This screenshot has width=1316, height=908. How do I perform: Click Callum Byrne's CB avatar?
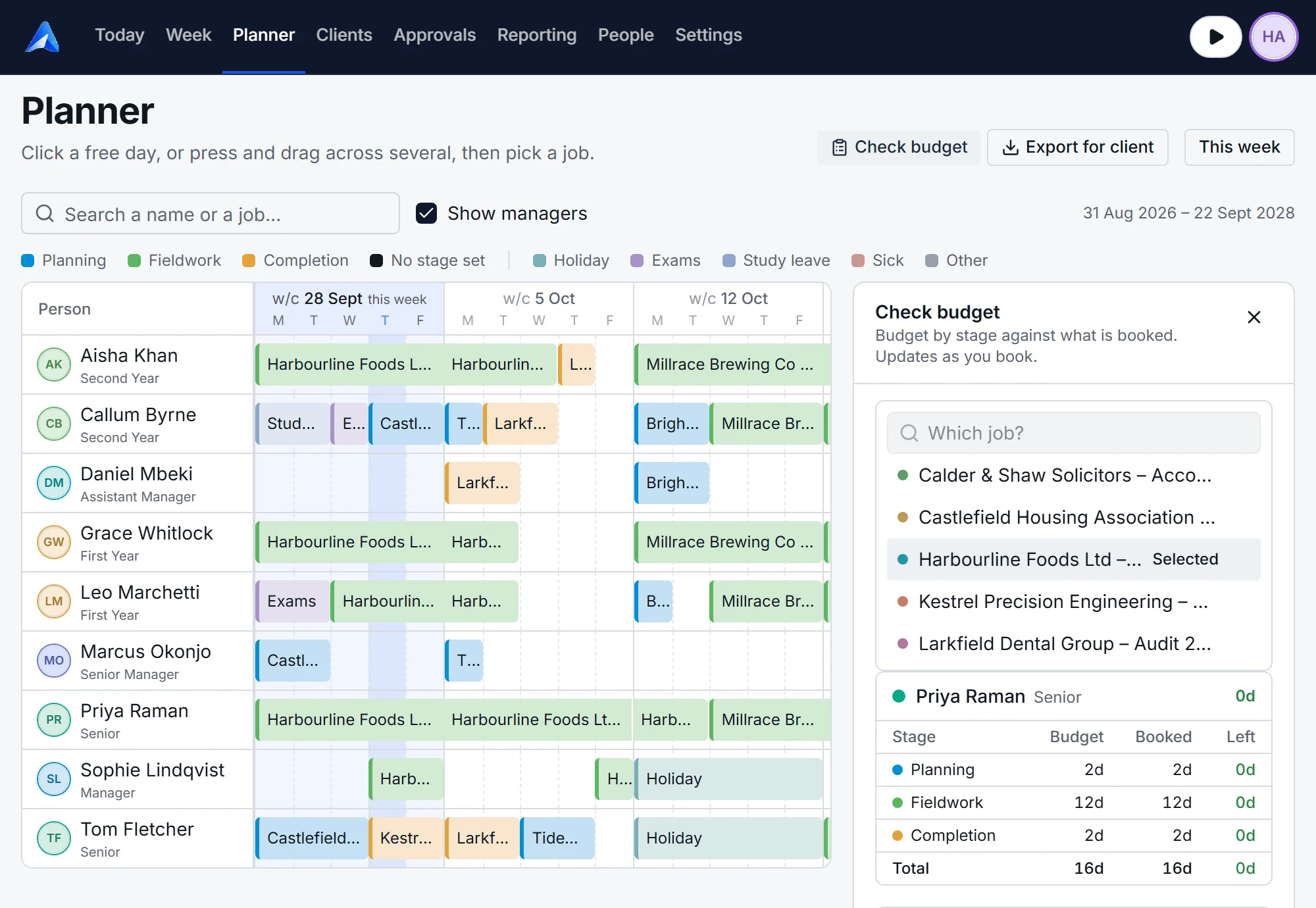(54, 424)
